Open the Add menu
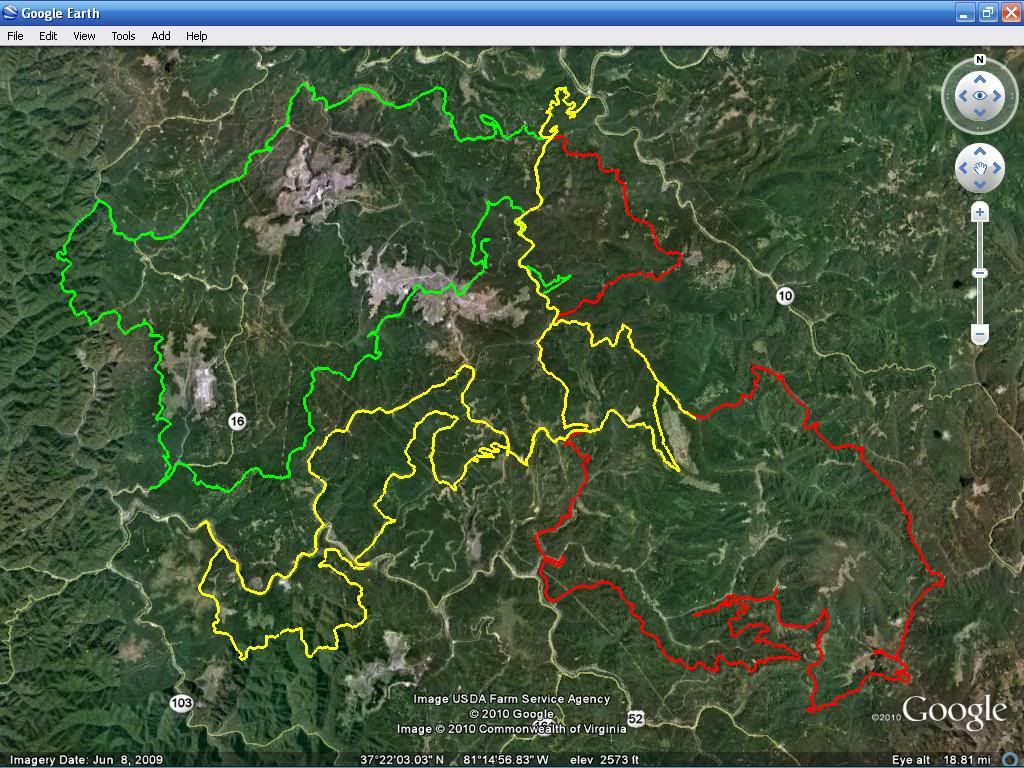 pyautogui.click(x=161, y=36)
